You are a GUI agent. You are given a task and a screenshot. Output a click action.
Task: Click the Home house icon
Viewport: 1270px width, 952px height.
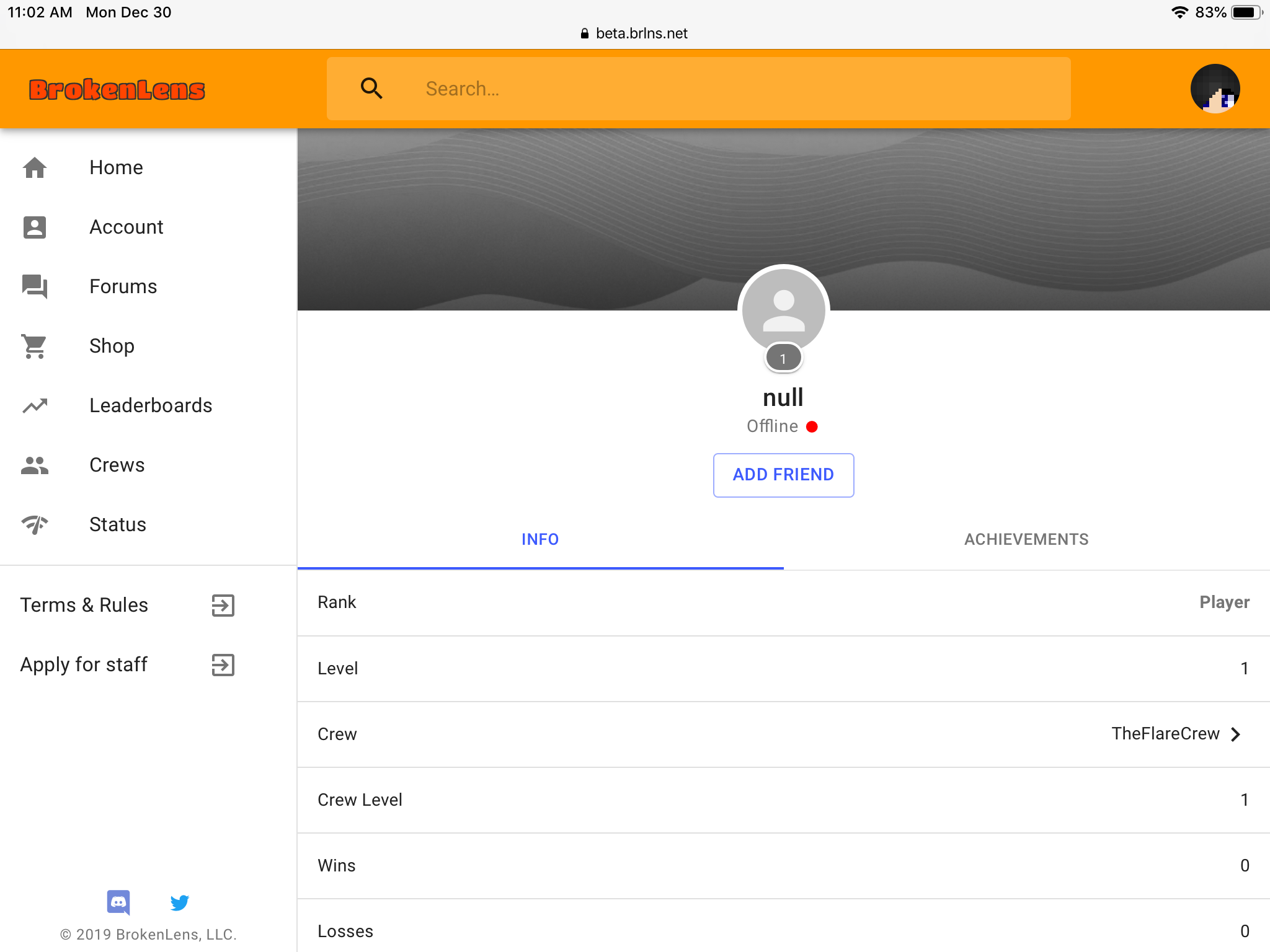point(35,167)
